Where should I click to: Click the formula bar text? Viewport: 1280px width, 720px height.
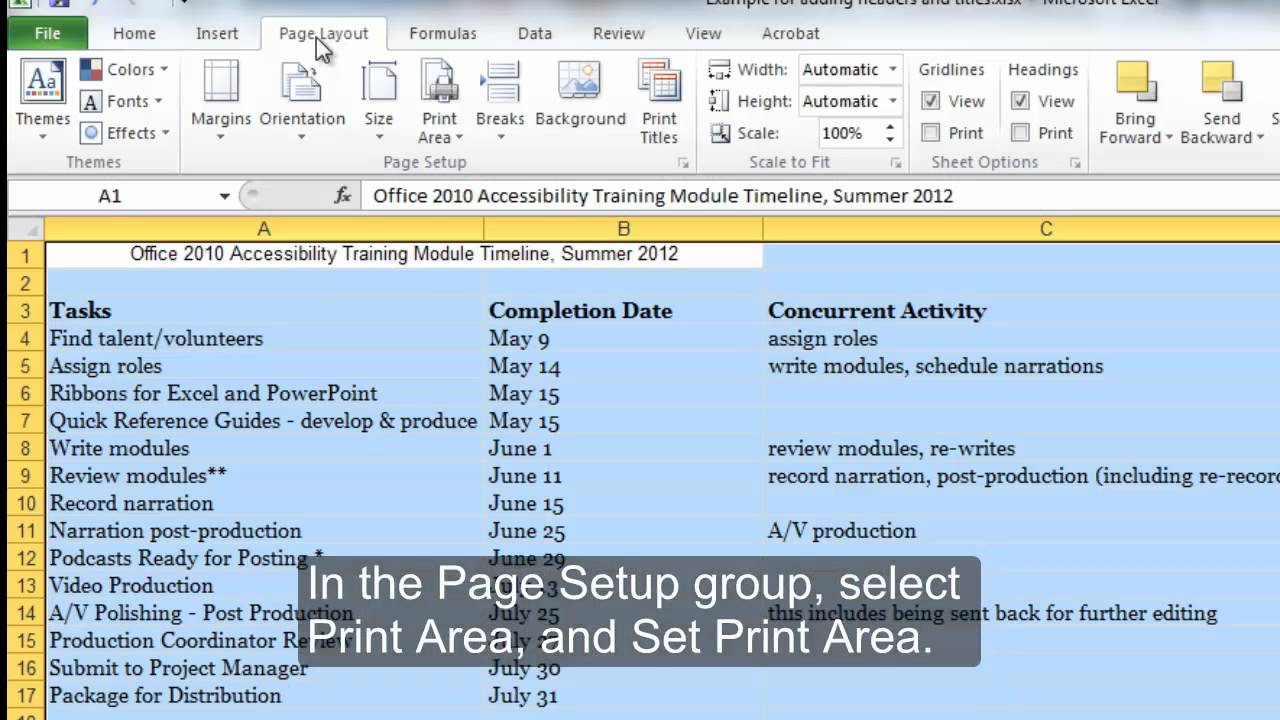point(663,196)
